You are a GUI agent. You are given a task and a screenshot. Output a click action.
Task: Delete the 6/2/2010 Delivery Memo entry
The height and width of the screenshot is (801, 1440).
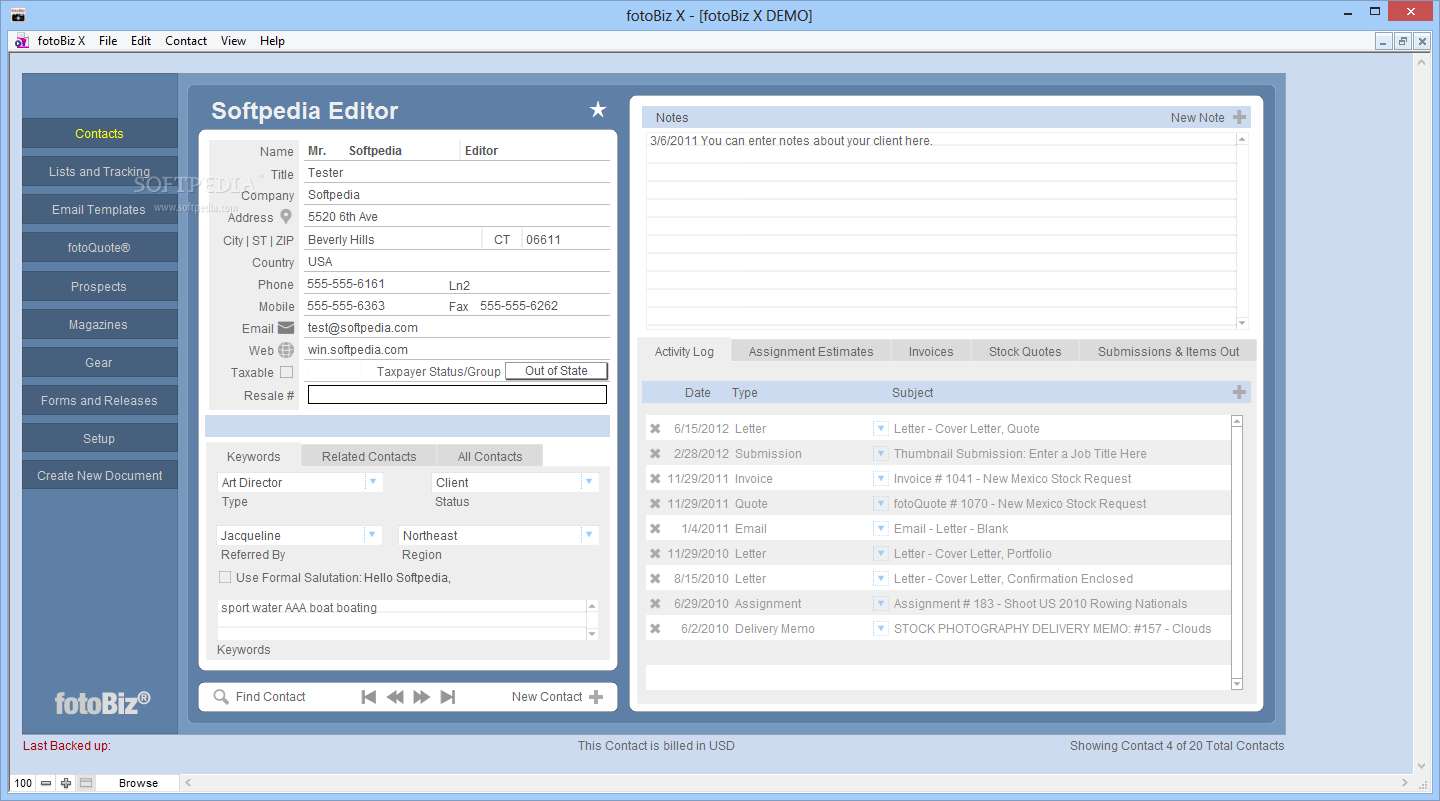(x=655, y=628)
